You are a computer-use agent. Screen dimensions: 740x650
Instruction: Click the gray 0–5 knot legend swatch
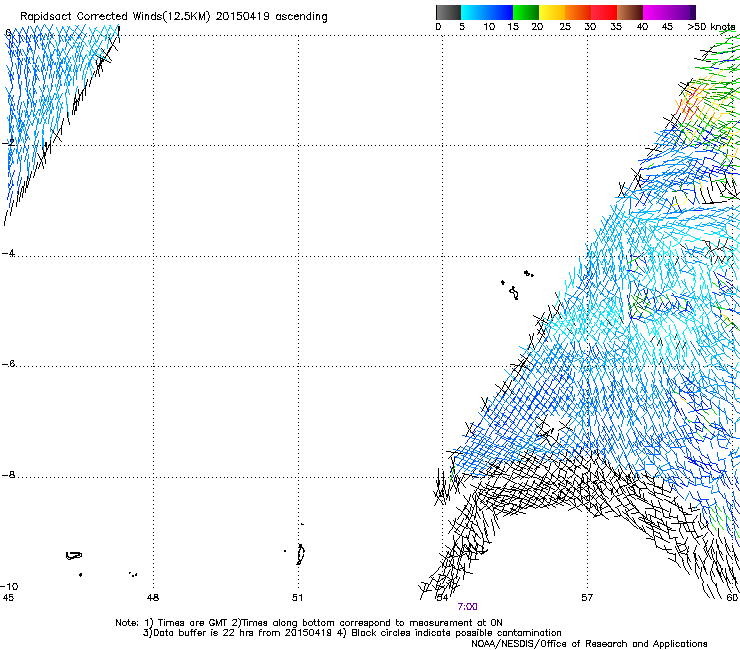click(x=448, y=12)
